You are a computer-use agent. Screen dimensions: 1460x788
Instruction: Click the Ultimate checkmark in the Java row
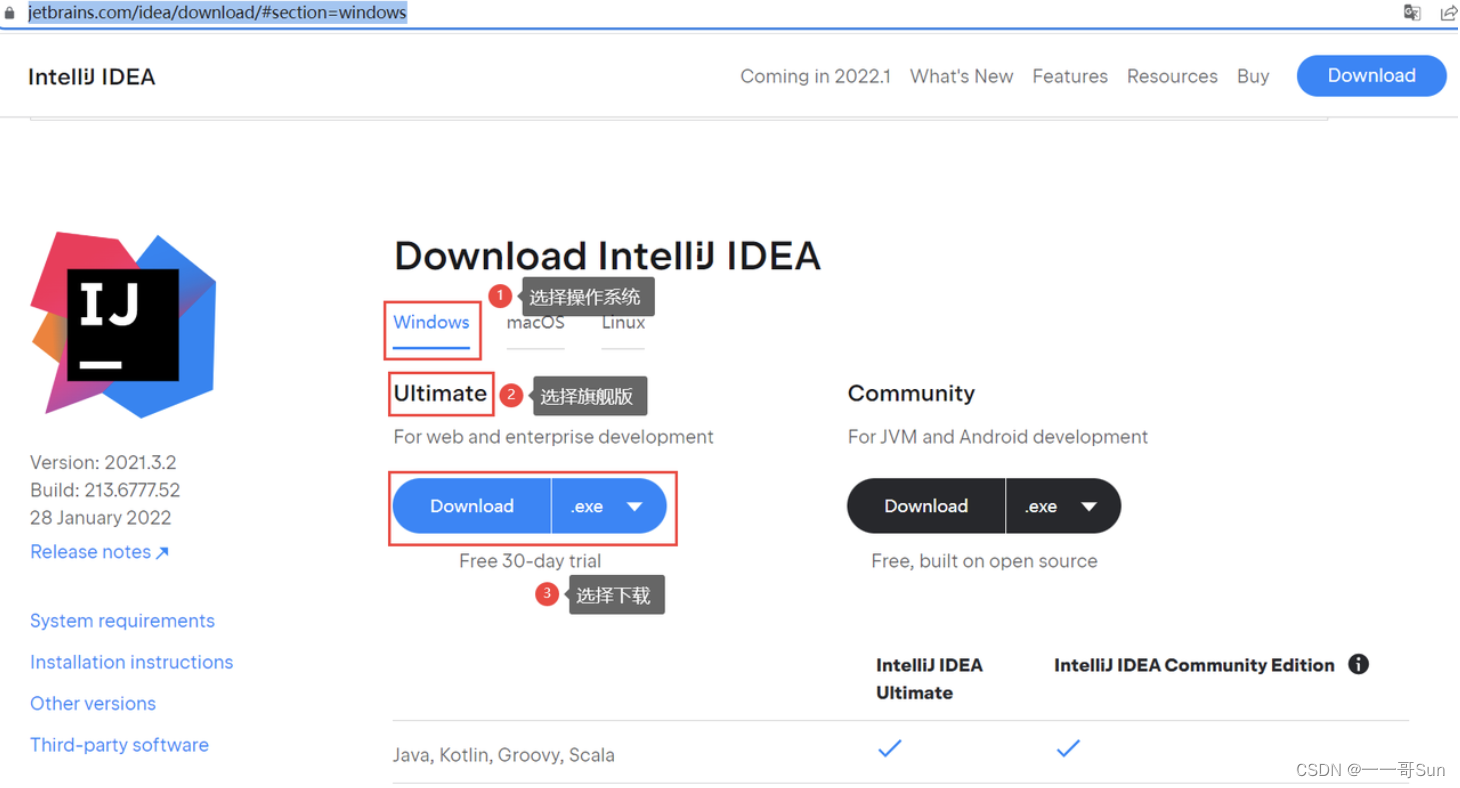(889, 748)
